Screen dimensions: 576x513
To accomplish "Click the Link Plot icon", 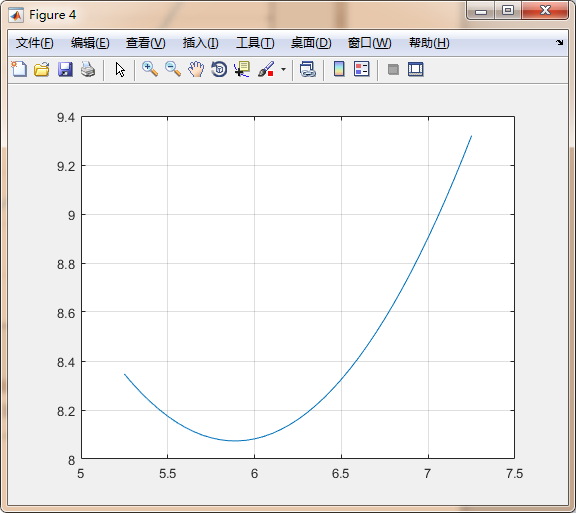I will click(307, 69).
